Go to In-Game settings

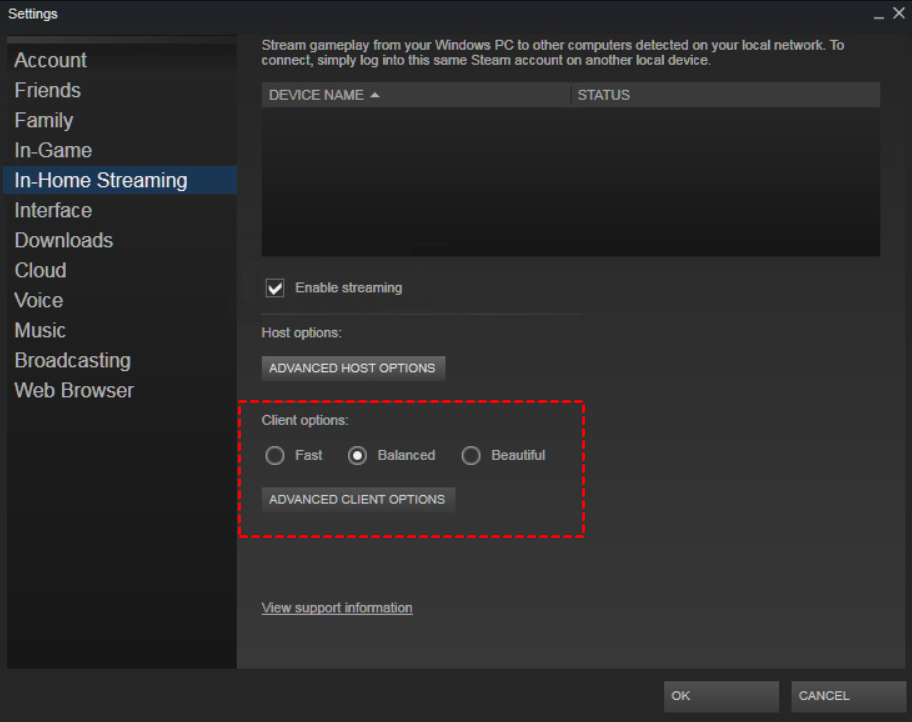(x=53, y=150)
